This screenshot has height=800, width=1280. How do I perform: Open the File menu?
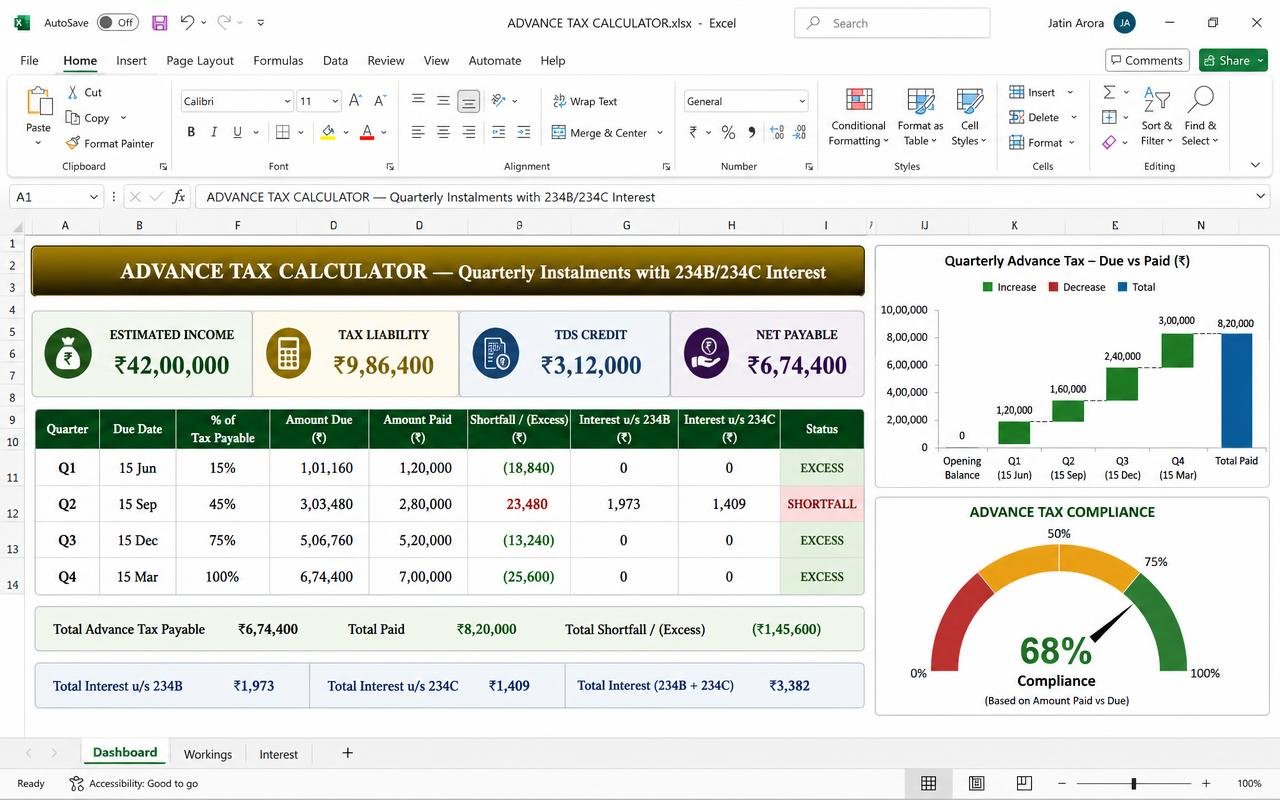(x=29, y=60)
